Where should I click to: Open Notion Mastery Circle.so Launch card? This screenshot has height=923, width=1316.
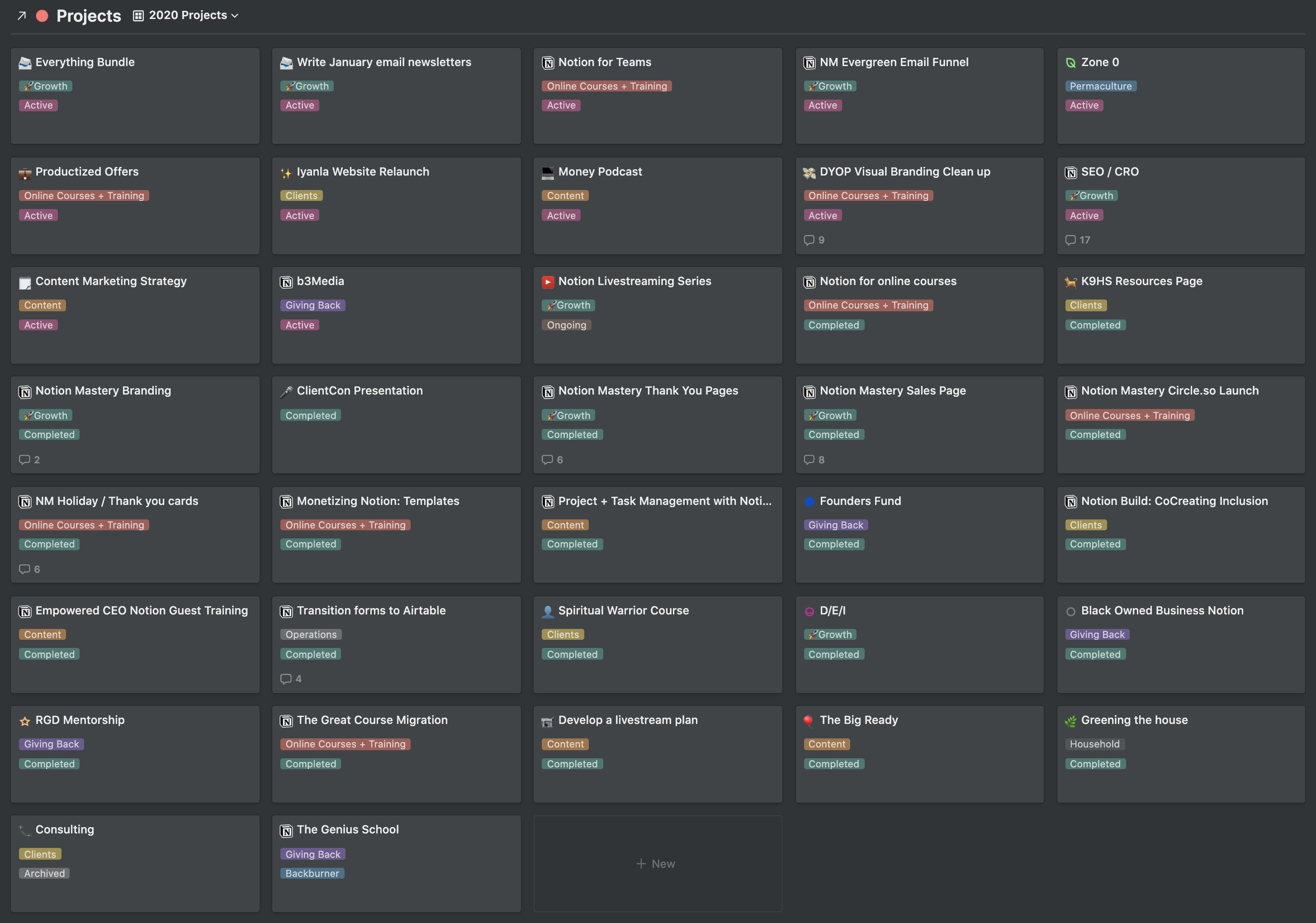(x=1181, y=425)
